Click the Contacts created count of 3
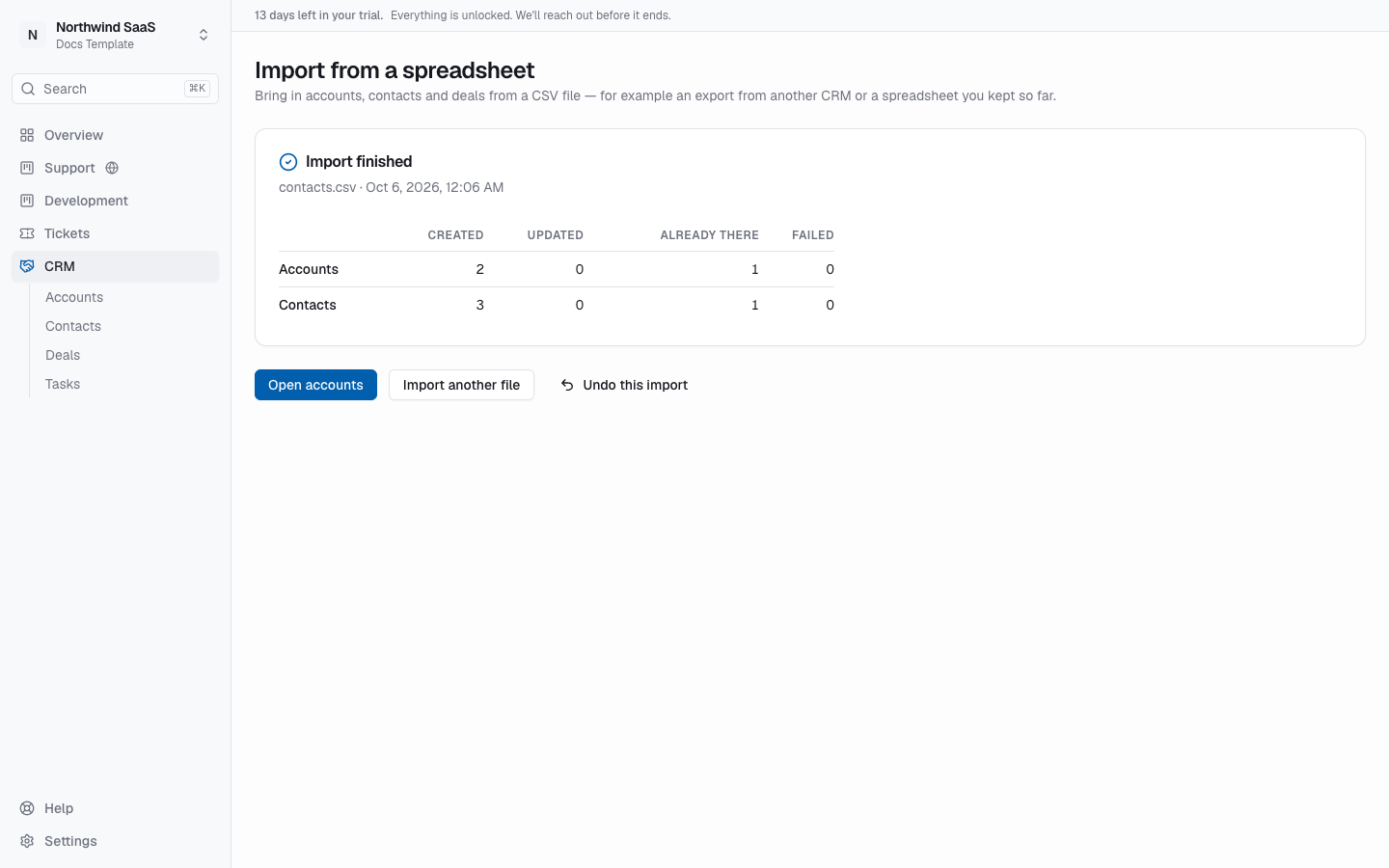This screenshot has width=1389, height=868. (x=479, y=305)
